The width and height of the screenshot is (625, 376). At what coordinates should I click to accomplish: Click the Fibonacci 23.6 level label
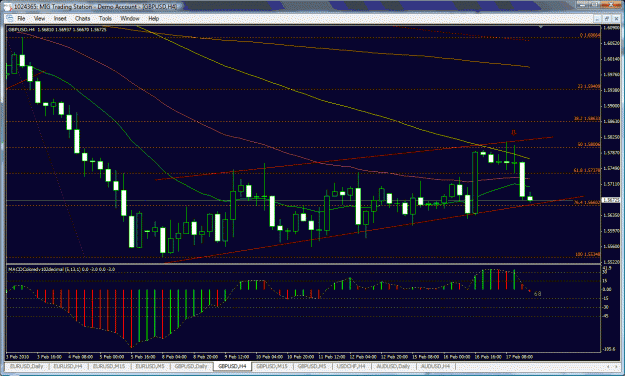(588, 87)
